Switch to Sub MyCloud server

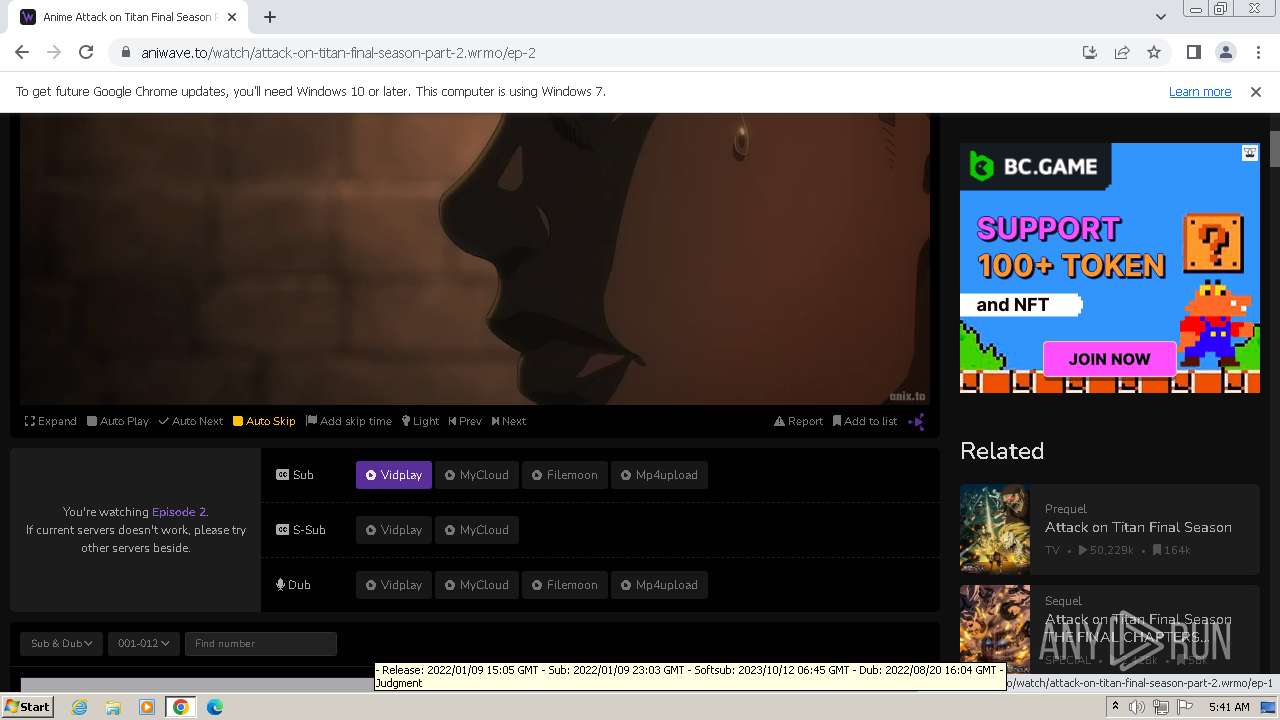(477, 475)
